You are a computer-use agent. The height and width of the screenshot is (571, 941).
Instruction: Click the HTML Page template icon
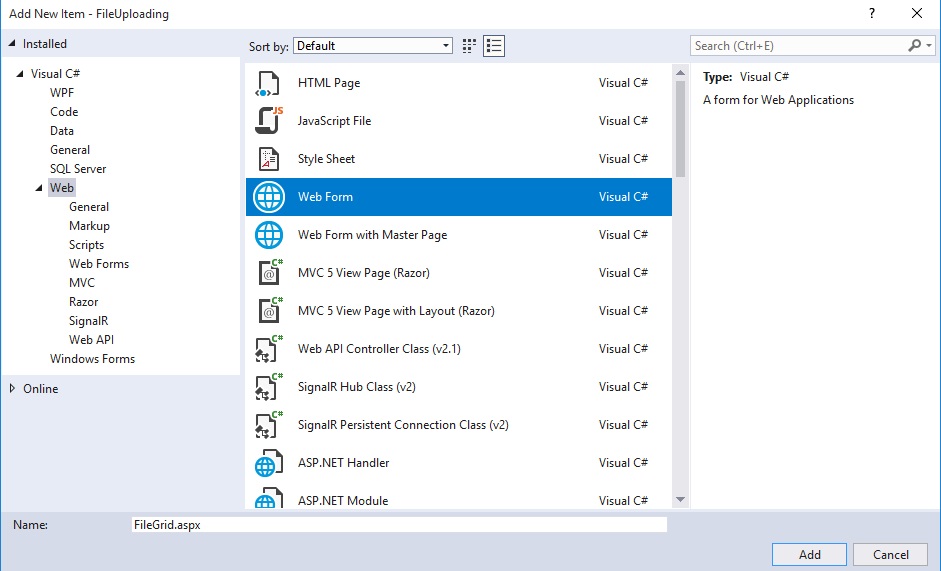[x=268, y=83]
